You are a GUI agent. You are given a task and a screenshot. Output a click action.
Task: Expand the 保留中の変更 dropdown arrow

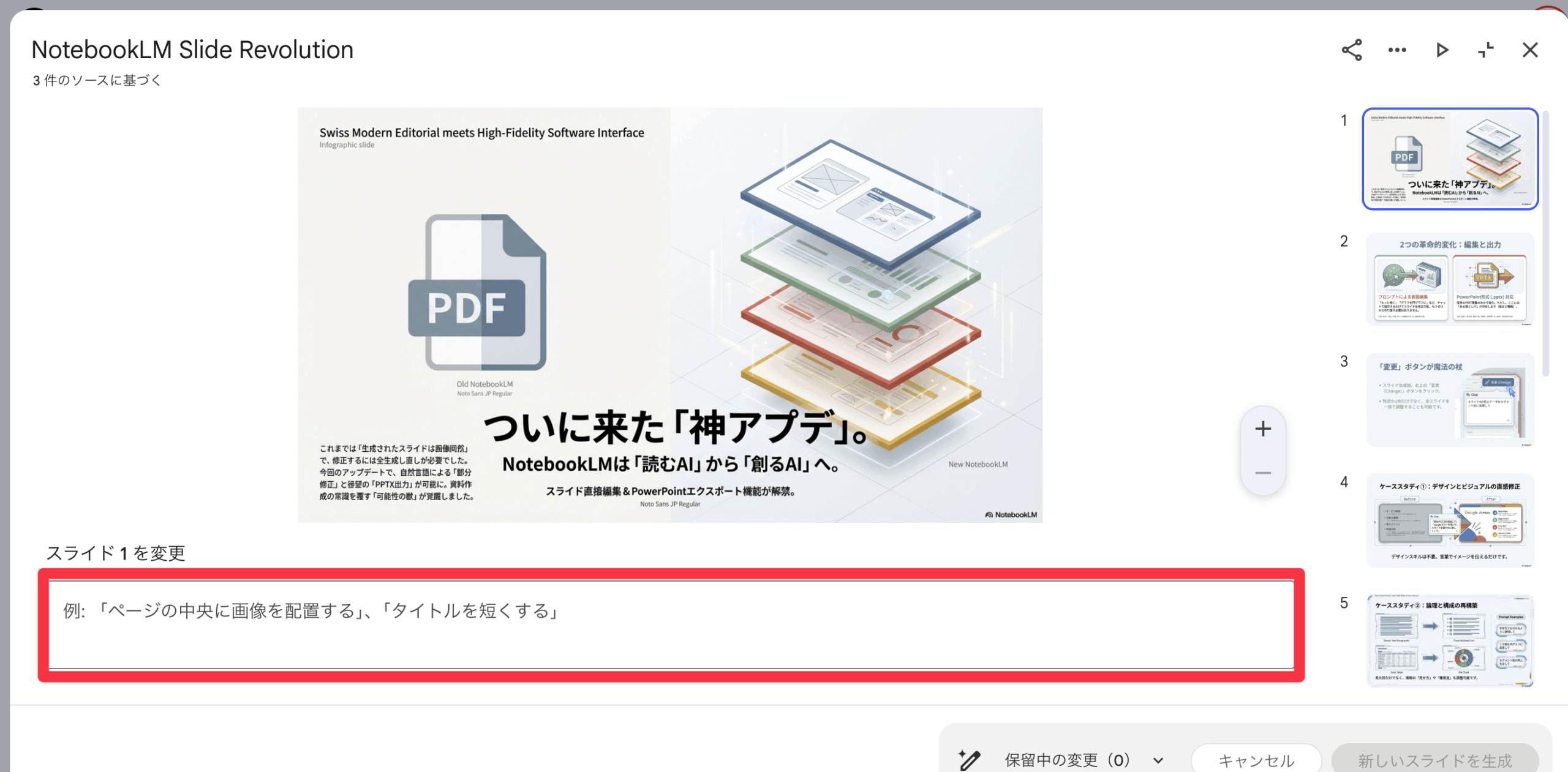point(1158,760)
